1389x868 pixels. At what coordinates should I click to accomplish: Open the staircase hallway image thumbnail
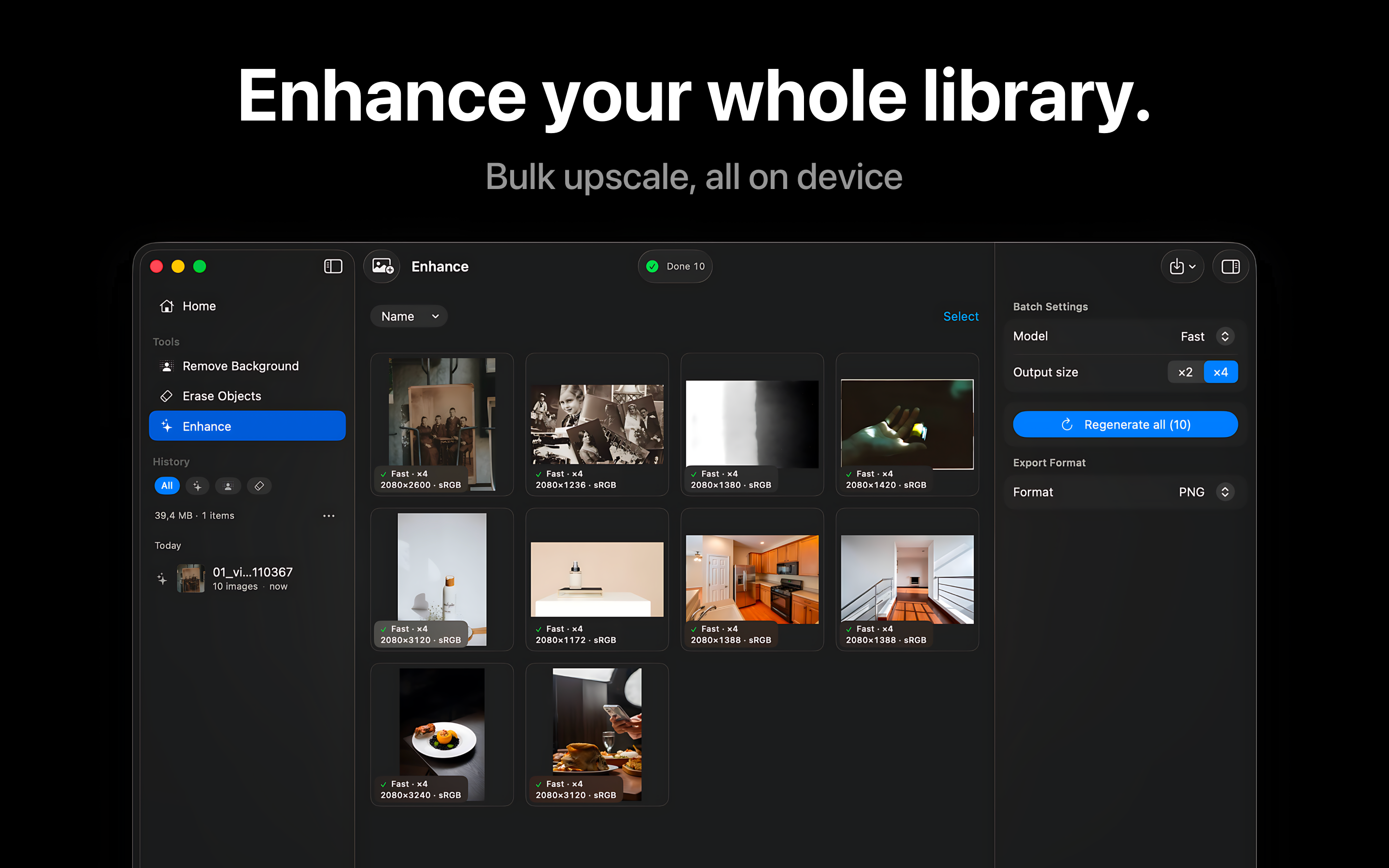point(907,579)
